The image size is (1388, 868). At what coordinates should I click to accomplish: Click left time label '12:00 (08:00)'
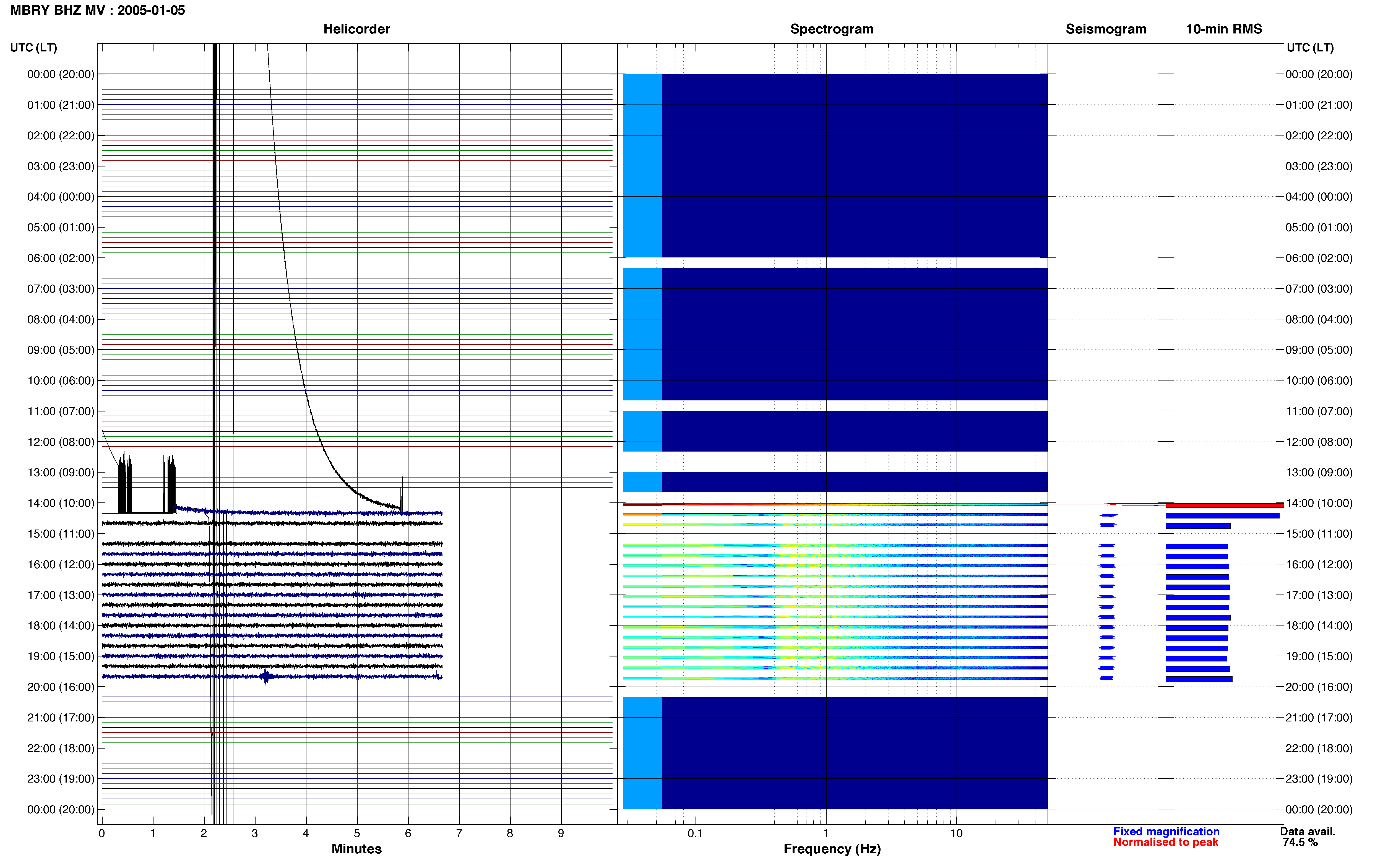coord(61,442)
